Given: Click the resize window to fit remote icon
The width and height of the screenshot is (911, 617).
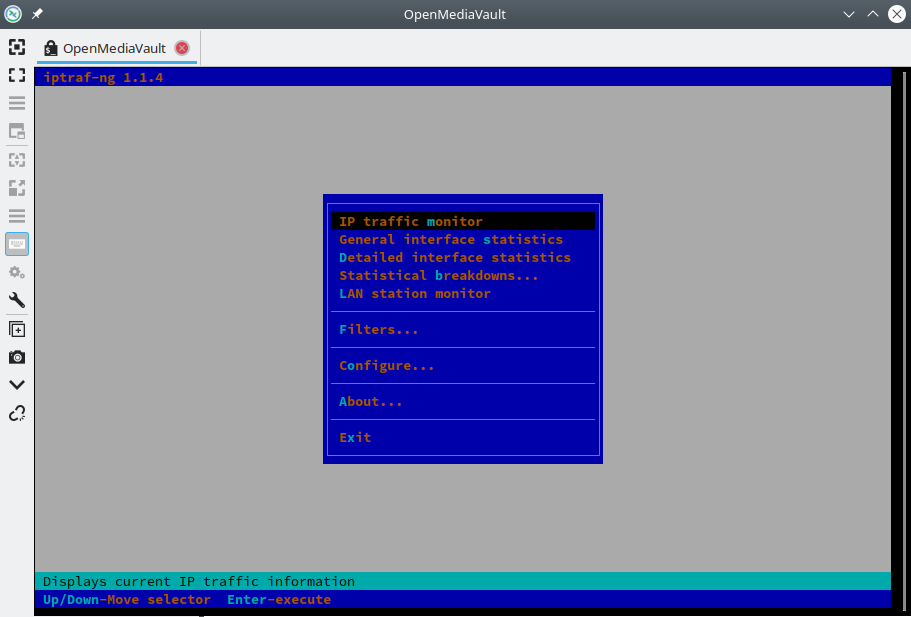Looking at the screenshot, I should tap(17, 47).
